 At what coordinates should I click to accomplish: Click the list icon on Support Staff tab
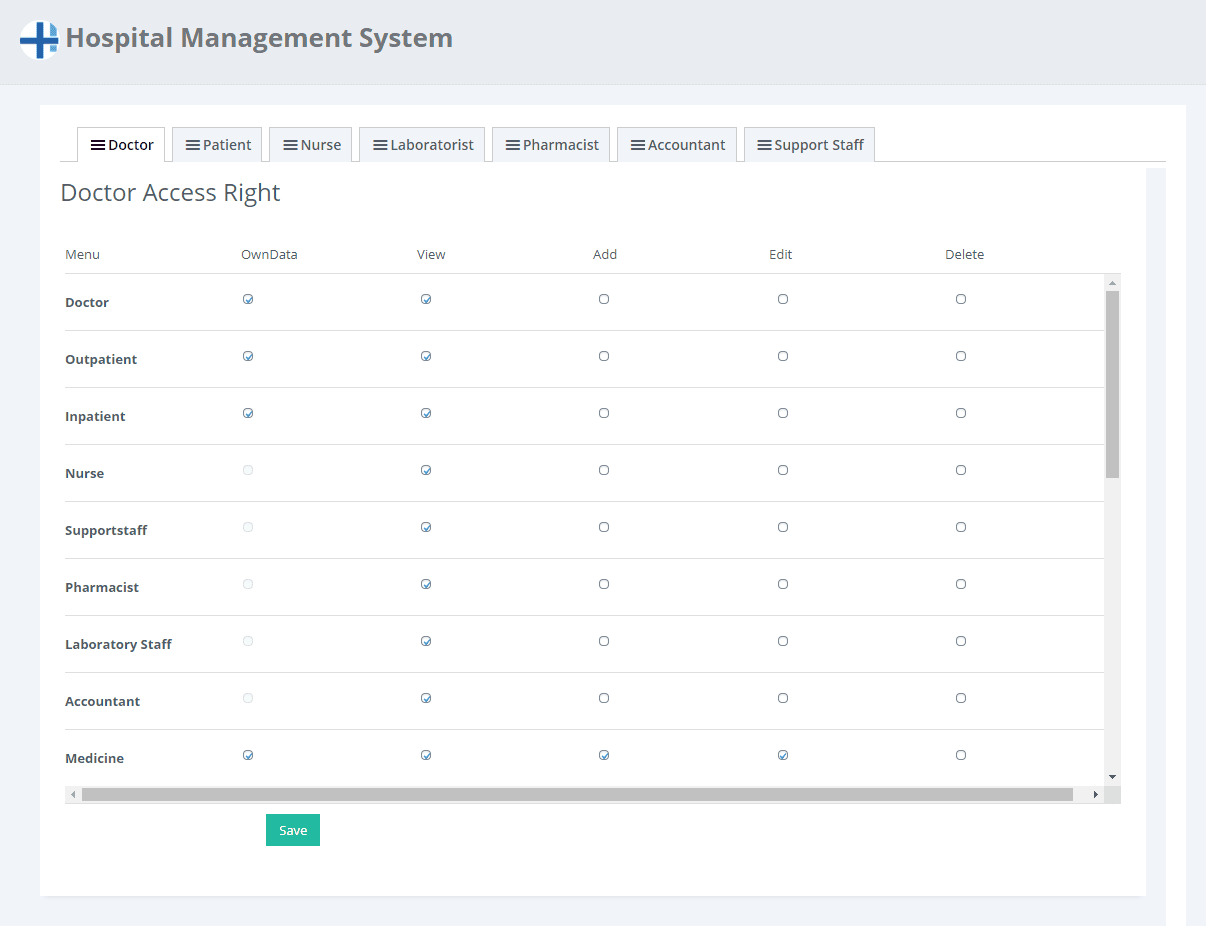tap(764, 145)
